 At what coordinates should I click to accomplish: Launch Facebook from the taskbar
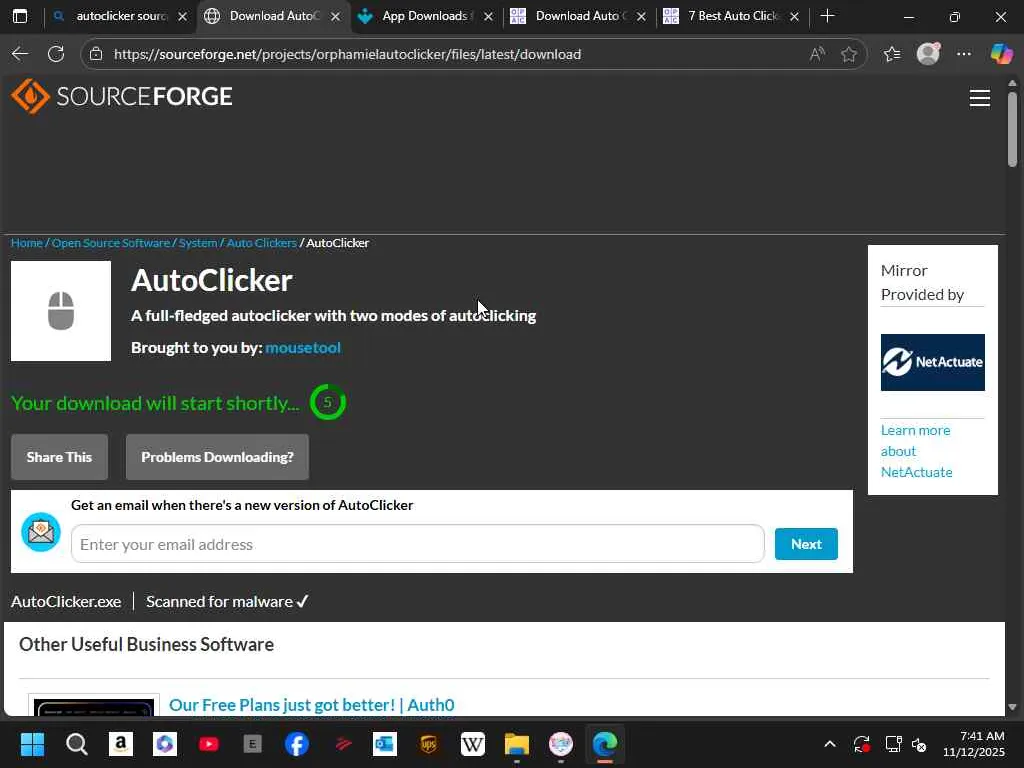tap(296, 744)
